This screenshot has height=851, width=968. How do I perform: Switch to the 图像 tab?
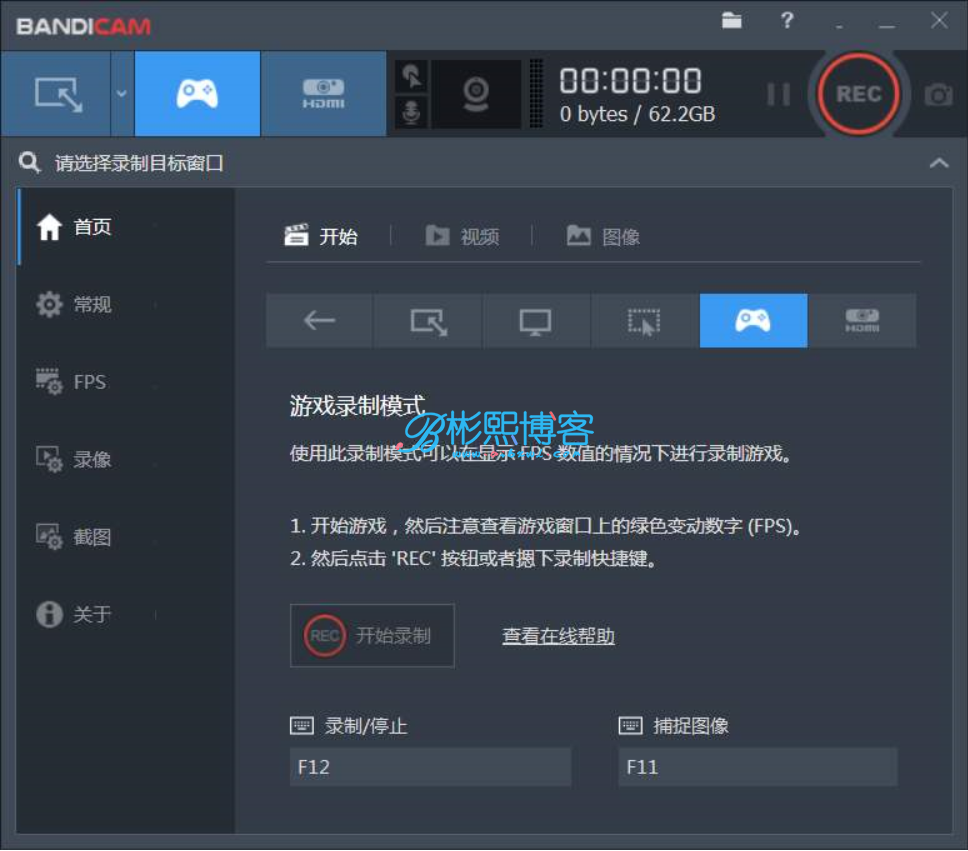coord(603,236)
